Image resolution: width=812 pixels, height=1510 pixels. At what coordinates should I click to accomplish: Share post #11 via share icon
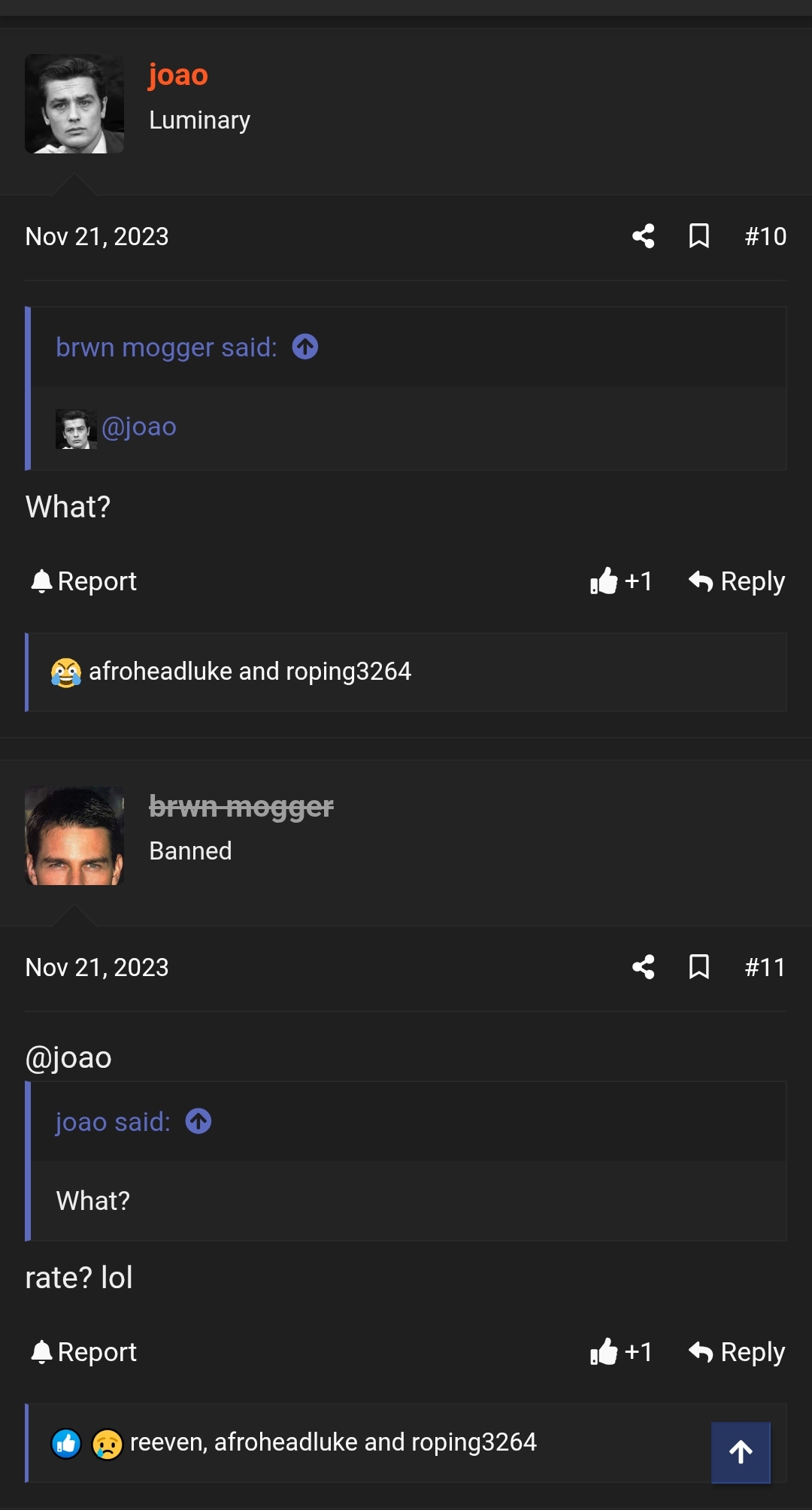click(643, 967)
